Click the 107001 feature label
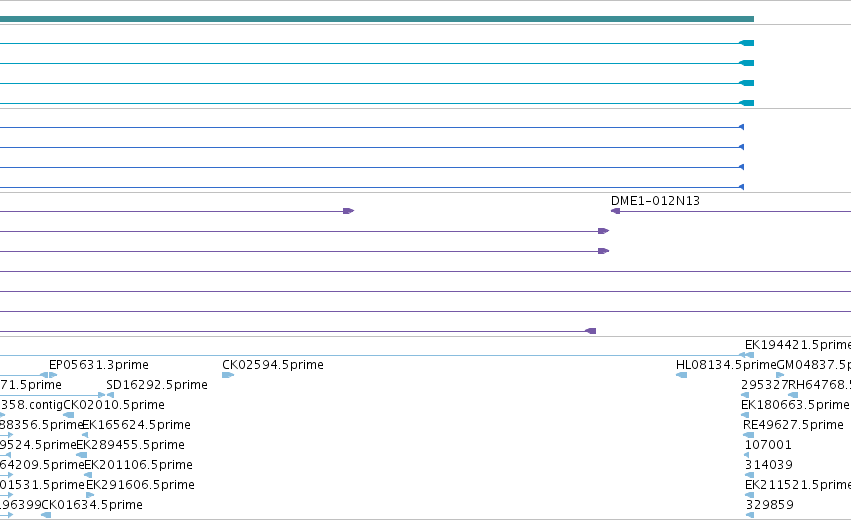Image resolution: width=851 pixels, height=520 pixels. click(x=768, y=445)
